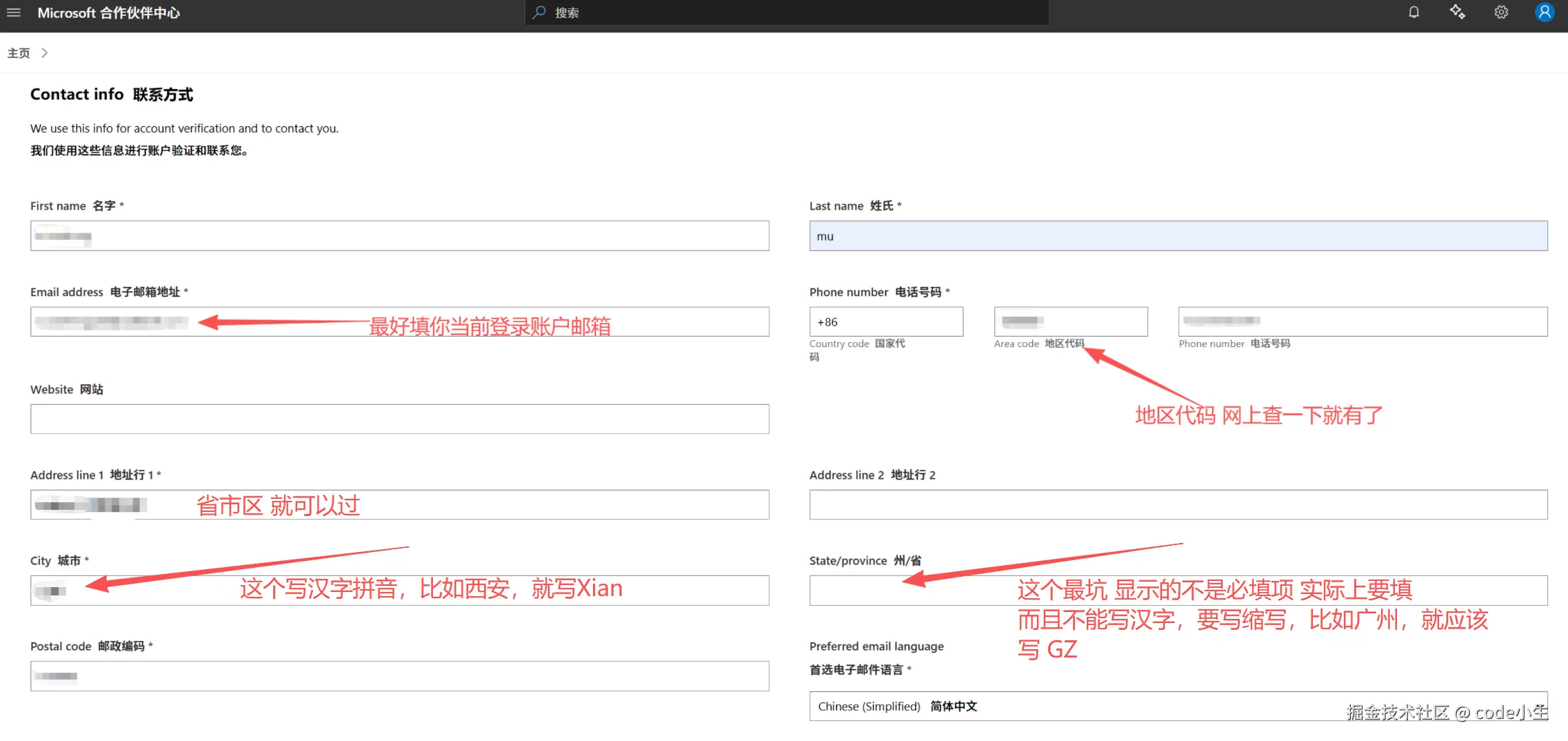Click the Email address input field
This screenshot has width=1568, height=741.
[400, 322]
